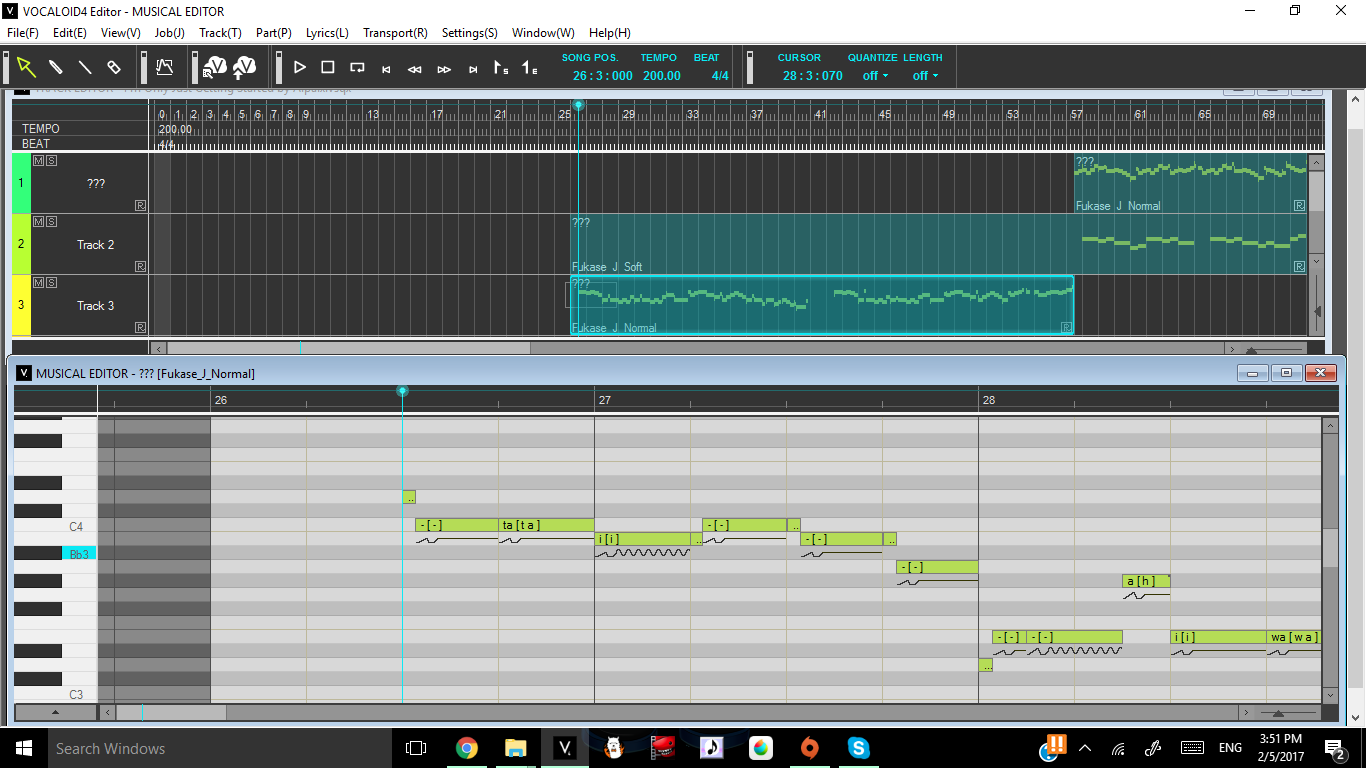The height and width of the screenshot is (768, 1366).
Task: Open the File menu
Action: (22, 33)
